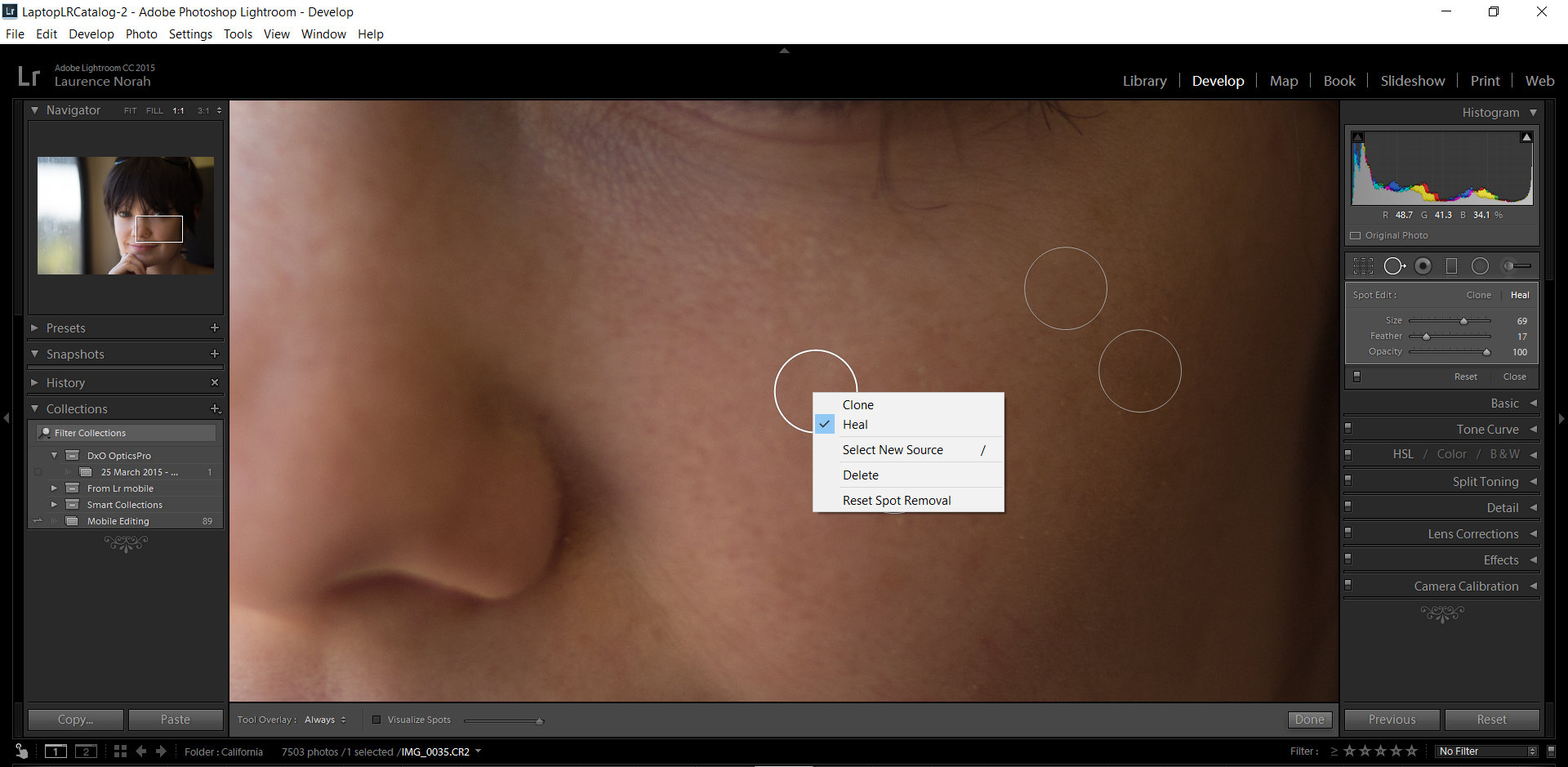Switch to Library module

1144,81
